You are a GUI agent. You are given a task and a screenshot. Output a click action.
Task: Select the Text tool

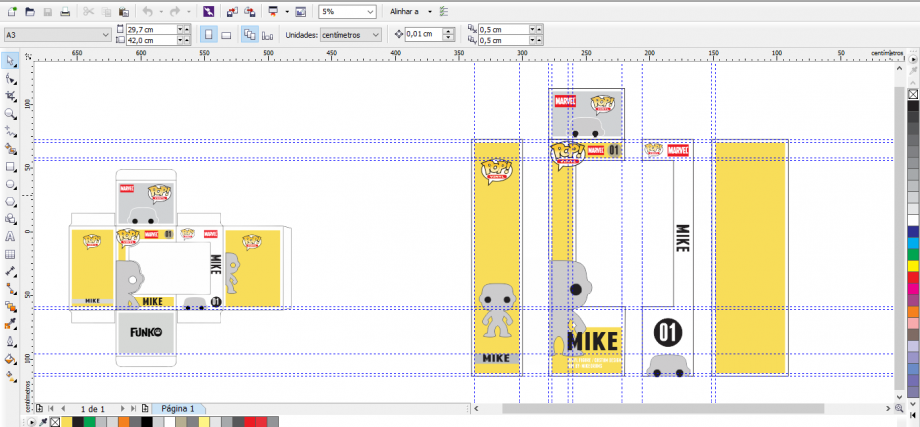[11, 236]
